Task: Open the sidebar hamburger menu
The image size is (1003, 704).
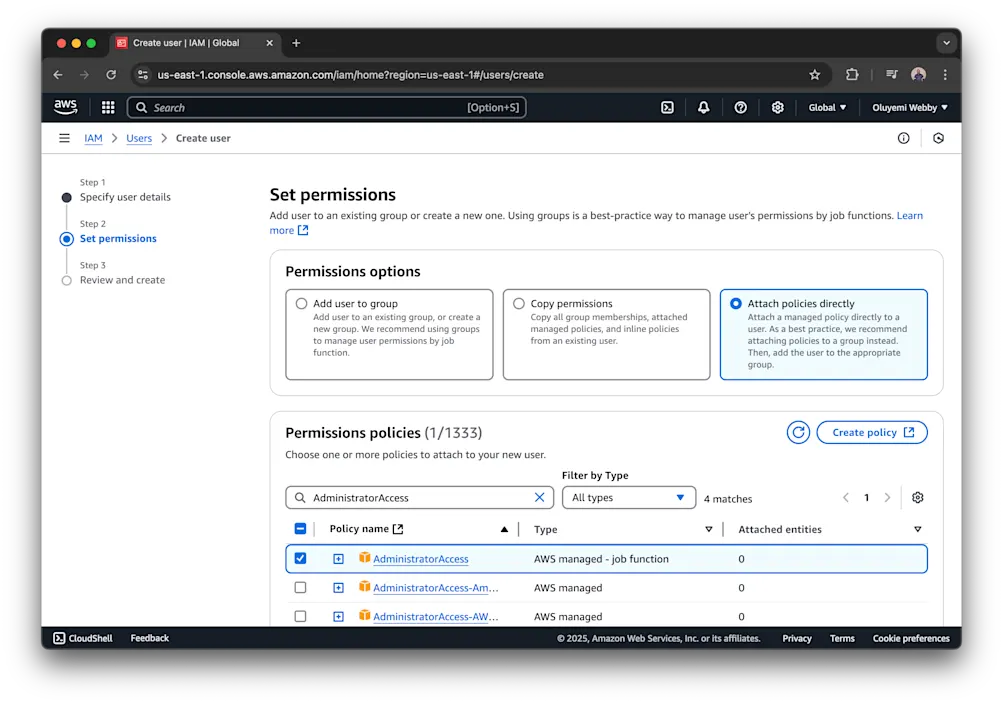Action: coord(63,138)
